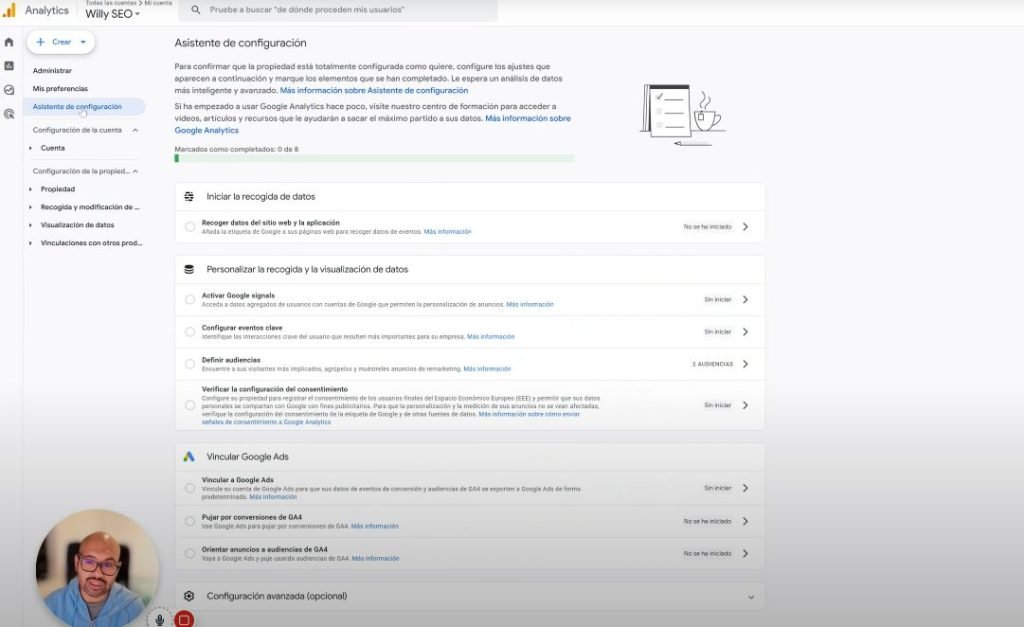Expand the Cuenta tree item
The width and height of the screenshot is (1024, 627).
pos(31,148)
